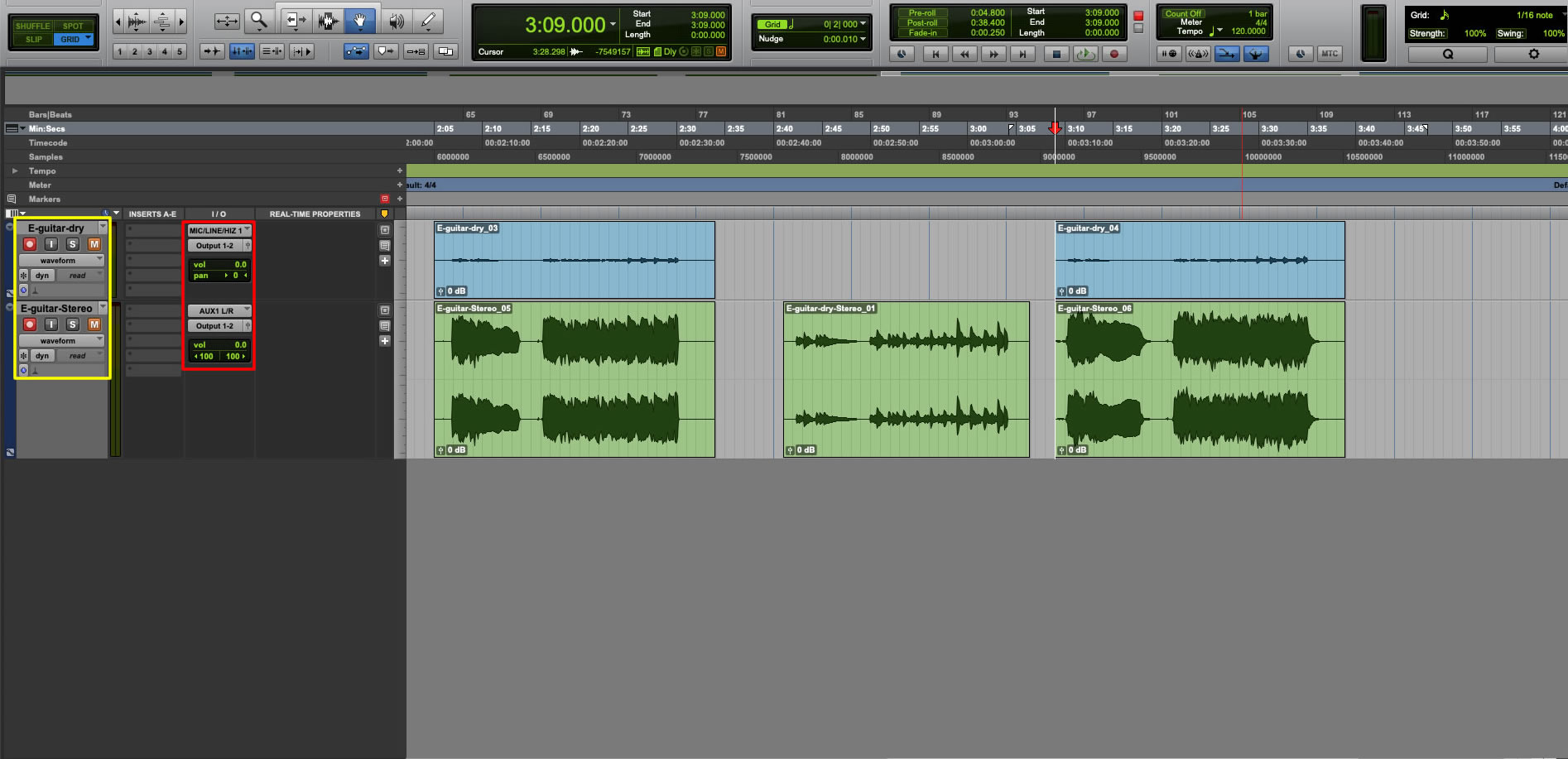This screenshot has height=759, width=1568.
Task: Open AUX1 L/R input selector
Action: coord(219,310)
